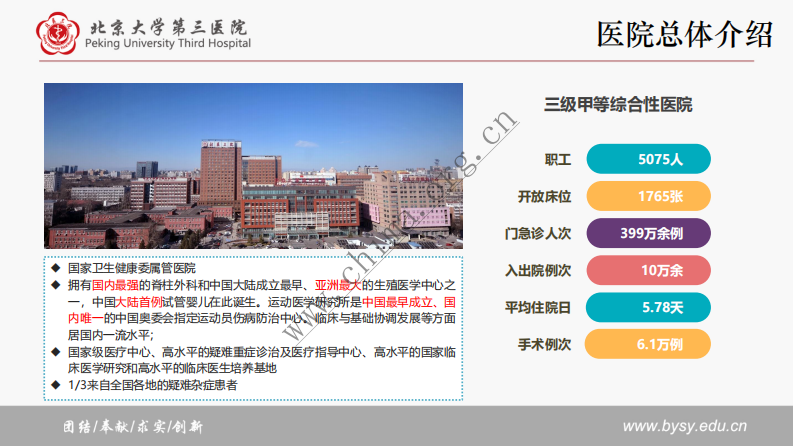
Task: Click the 团结/奉献/求实/创新 footer motto
Action: 132,427
